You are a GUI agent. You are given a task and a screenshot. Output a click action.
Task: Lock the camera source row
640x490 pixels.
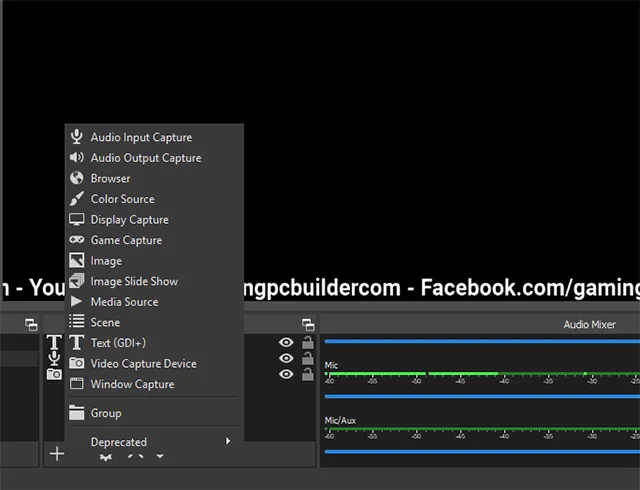308,374
